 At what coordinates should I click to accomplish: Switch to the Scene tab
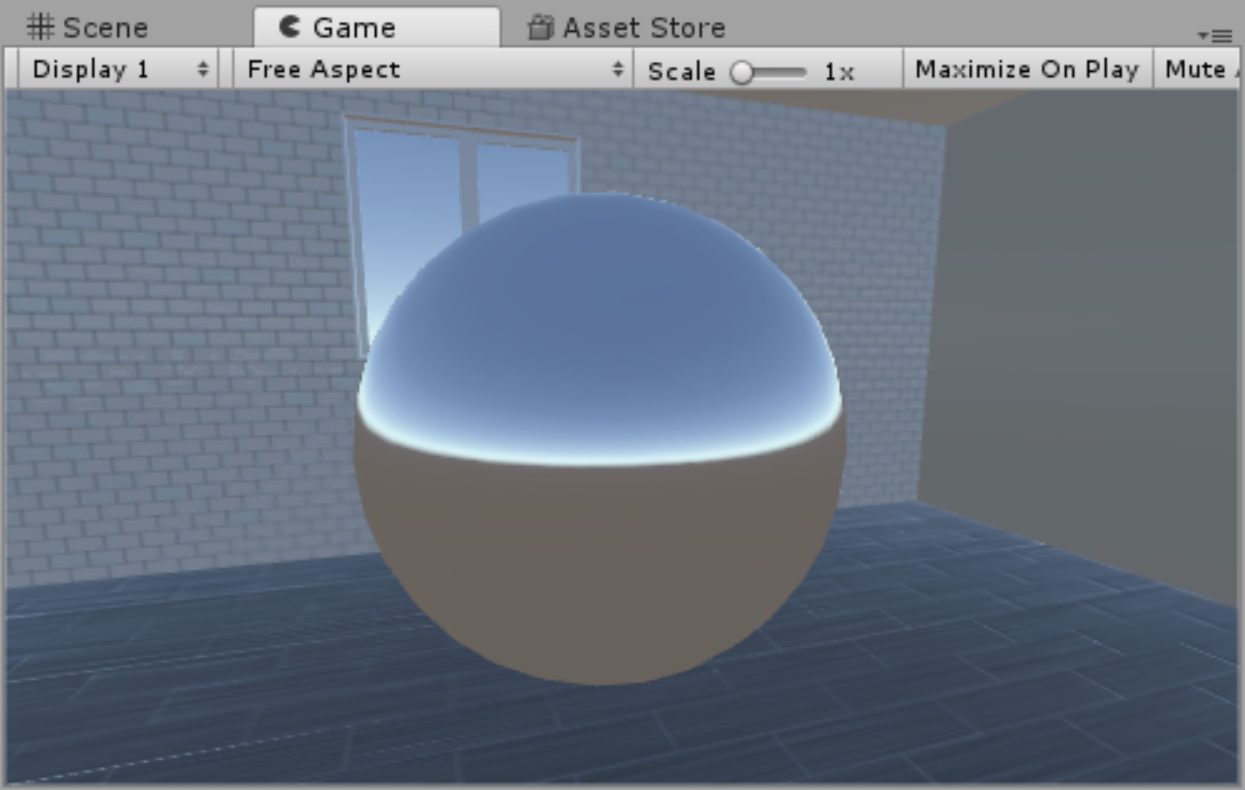[88, 27]
